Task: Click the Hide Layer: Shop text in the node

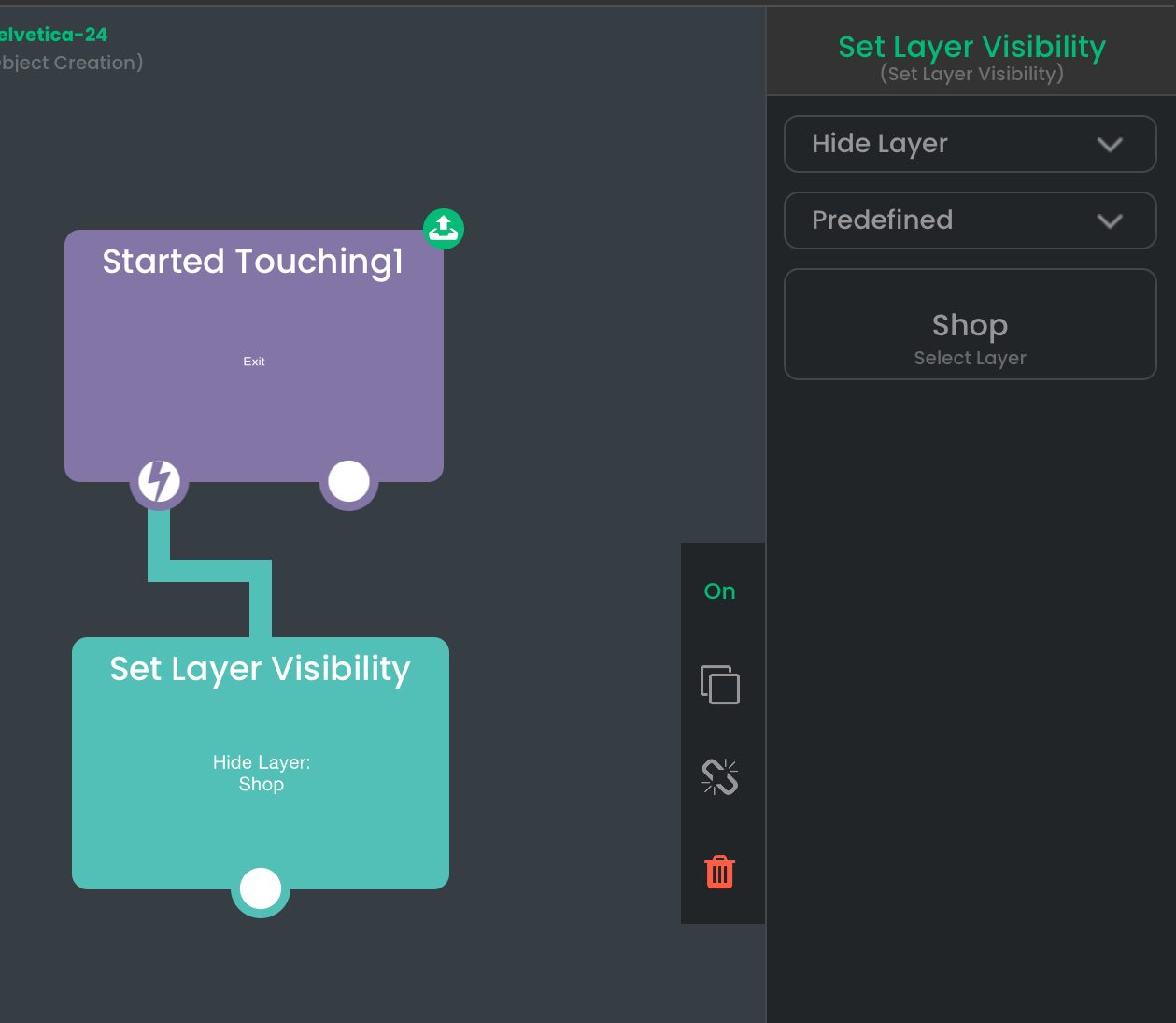Action: [262, 774]
